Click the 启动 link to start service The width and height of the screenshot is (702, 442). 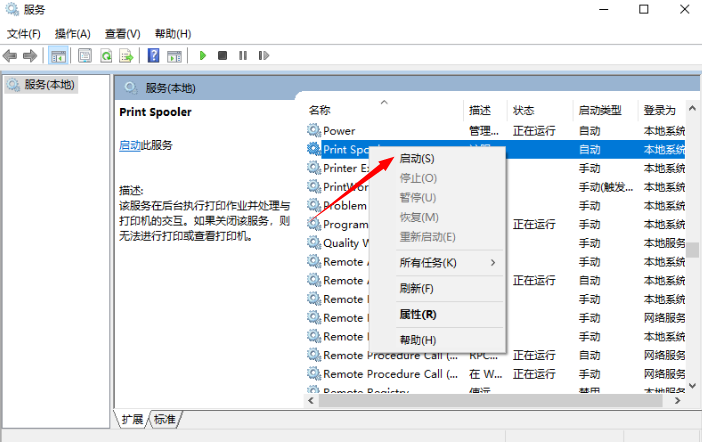[x=130, y=145]
